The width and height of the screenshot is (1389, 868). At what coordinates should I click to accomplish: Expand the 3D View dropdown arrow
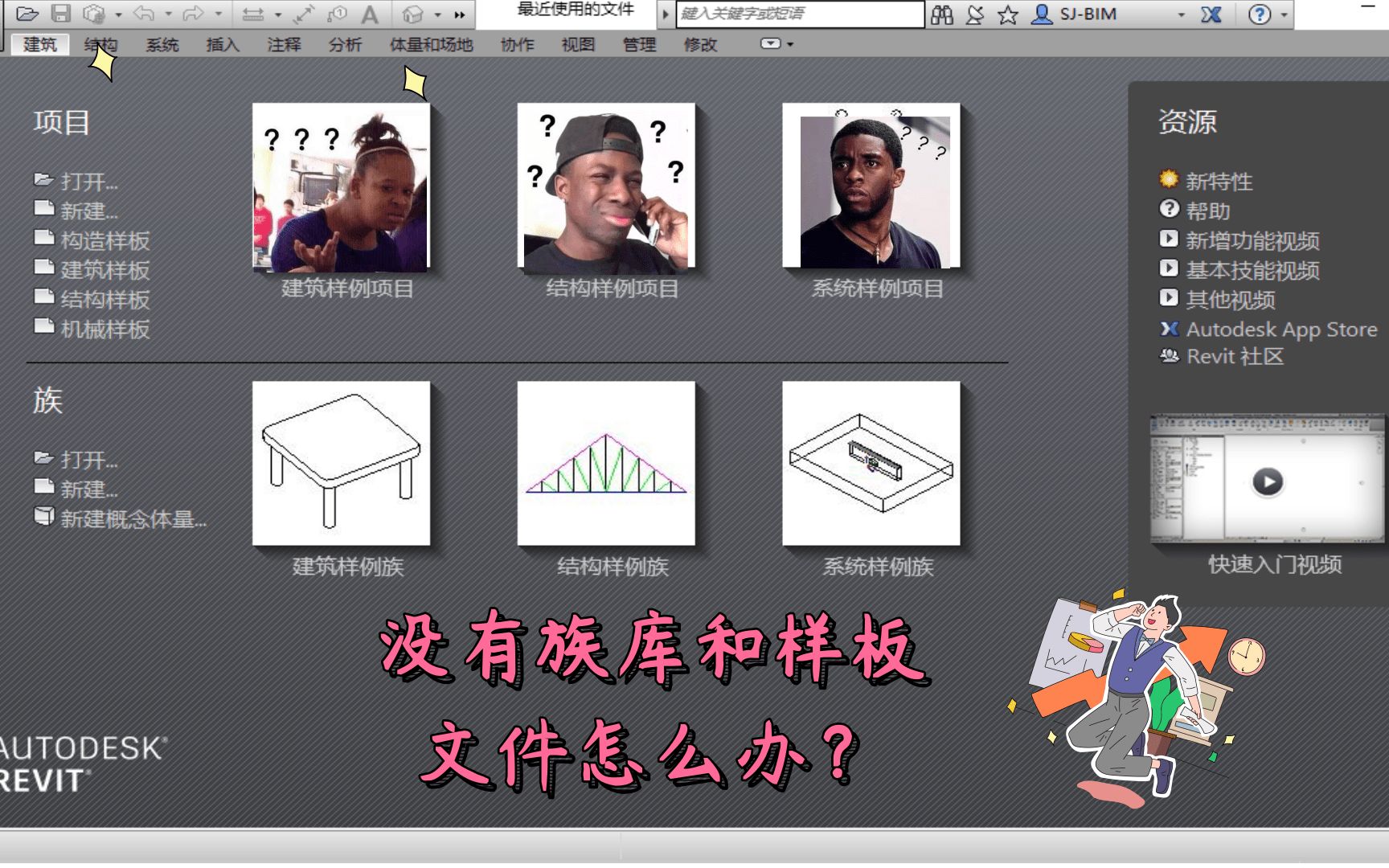(x=438, y=14)
